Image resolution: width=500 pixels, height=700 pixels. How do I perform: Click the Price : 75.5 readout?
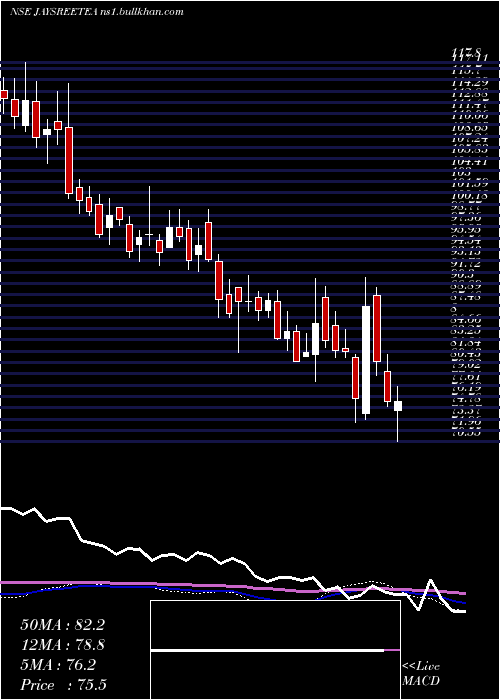coord(63,685)
